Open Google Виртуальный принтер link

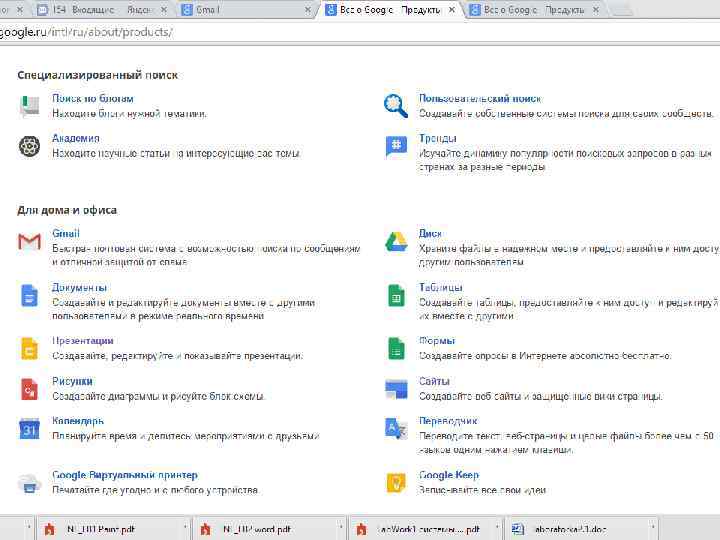pyautogui.click(x=125, y=475)
